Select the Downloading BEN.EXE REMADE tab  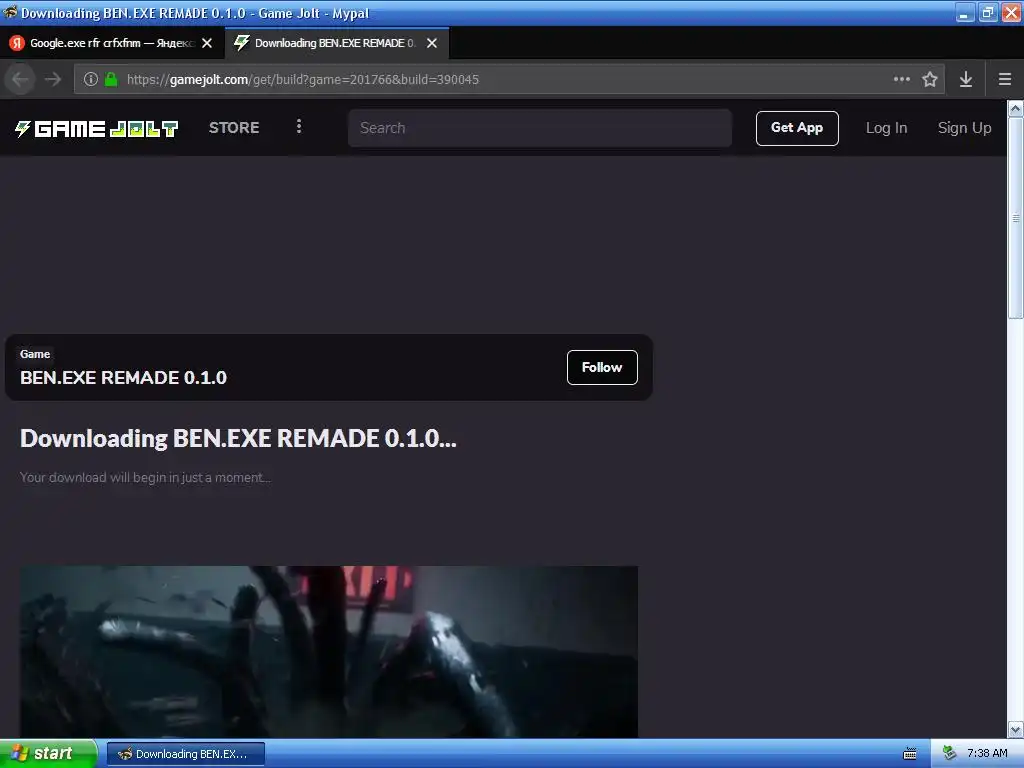tap(337, 43)
